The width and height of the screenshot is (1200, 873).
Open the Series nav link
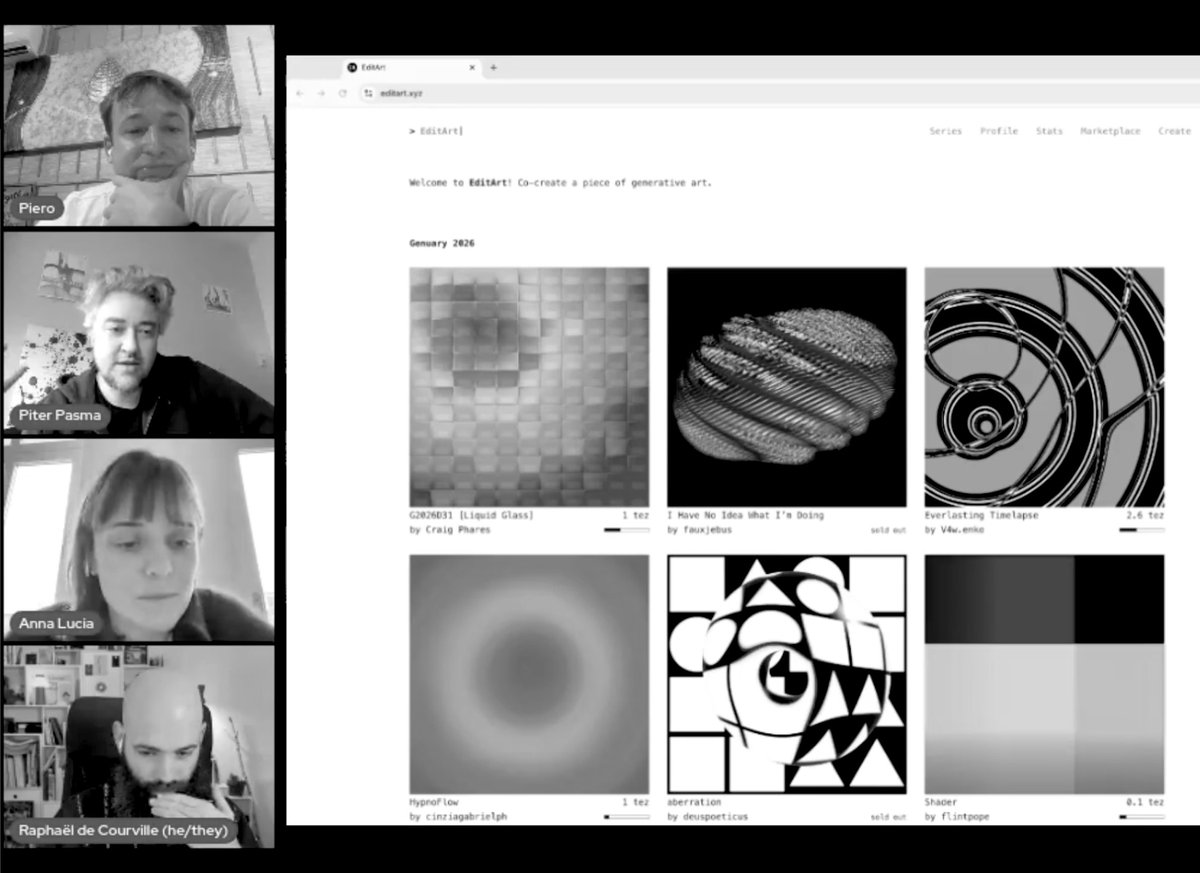point(945,131)
